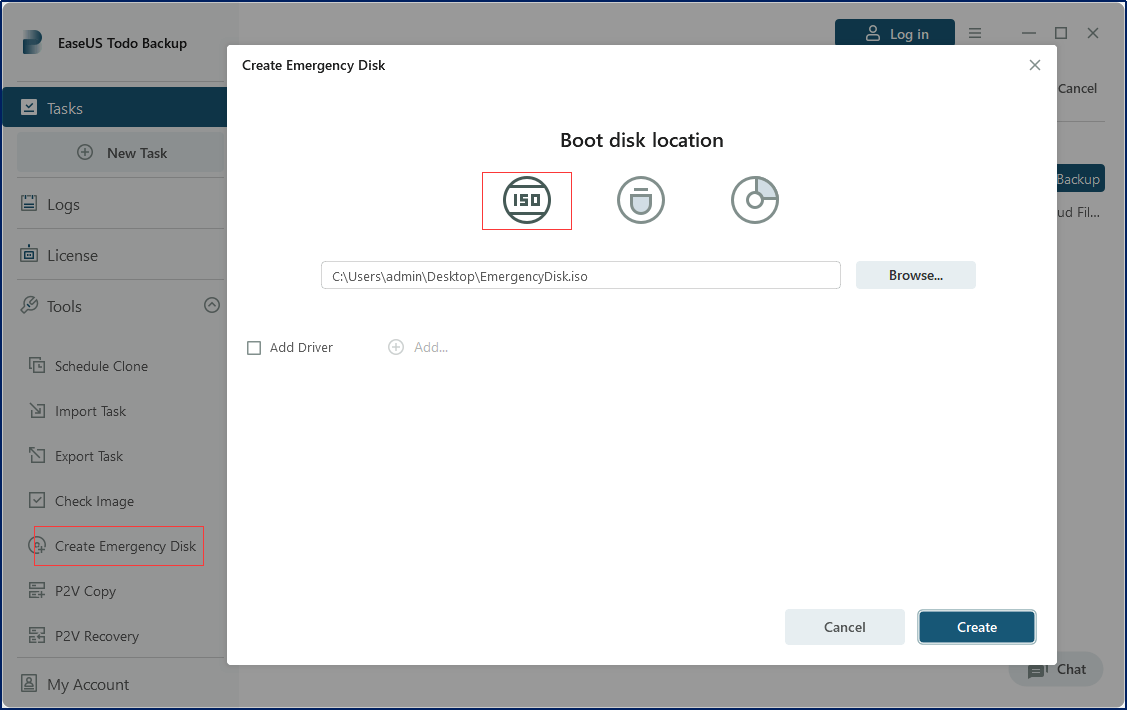Click the Export Task icon
The image size is (1127, 711).
(37, 455)
